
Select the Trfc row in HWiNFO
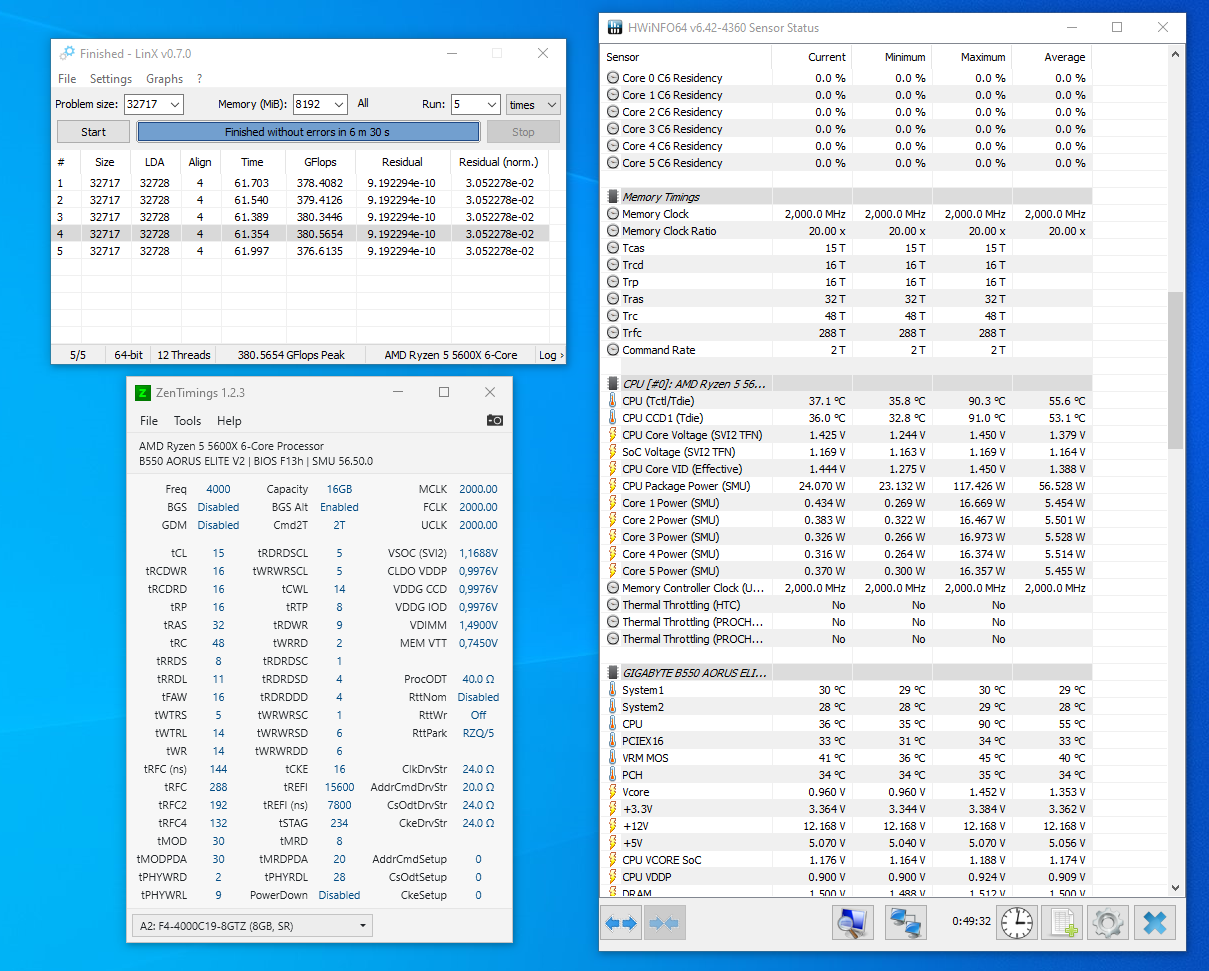tap(846, 333)
